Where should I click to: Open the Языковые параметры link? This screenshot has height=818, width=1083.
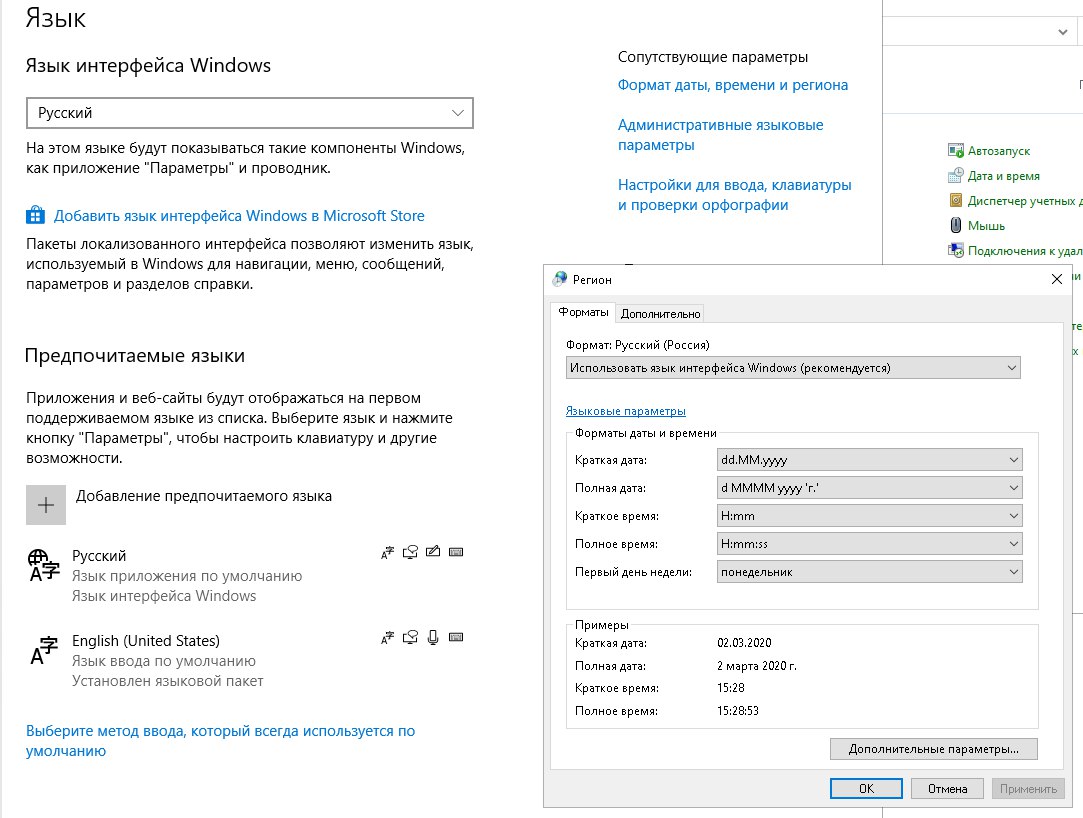(626, 411)
